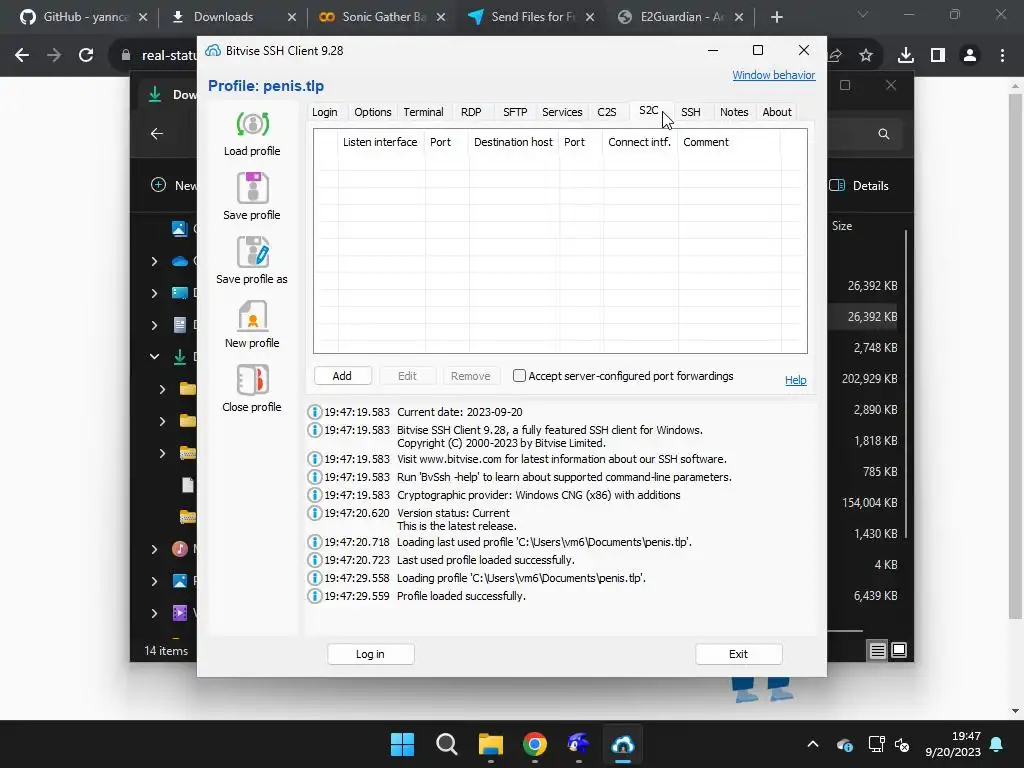Switch to E2Guardian Chrome tab

tap(682, 17)
